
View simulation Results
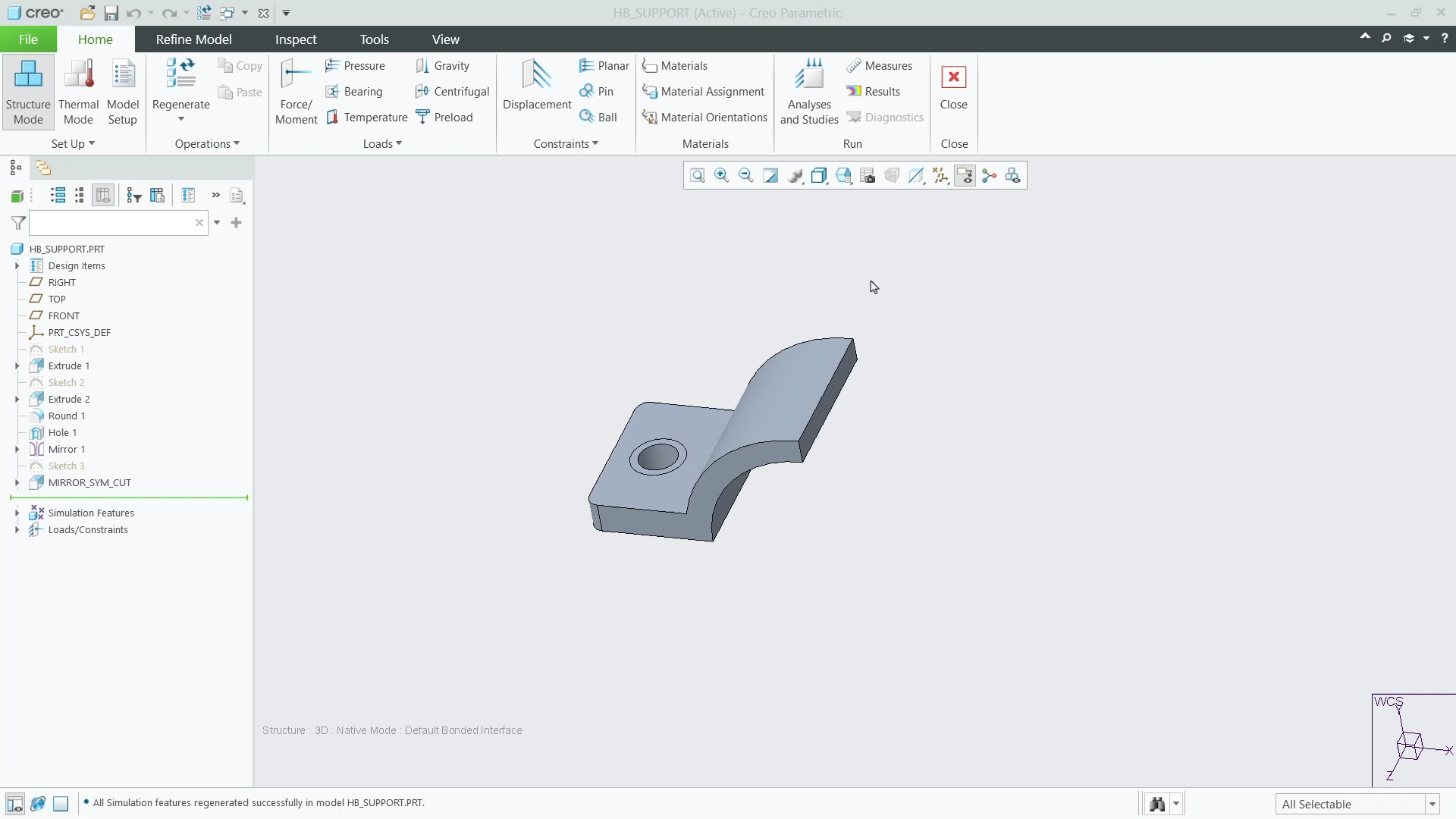pyautogui.click(x=873, y=92)
